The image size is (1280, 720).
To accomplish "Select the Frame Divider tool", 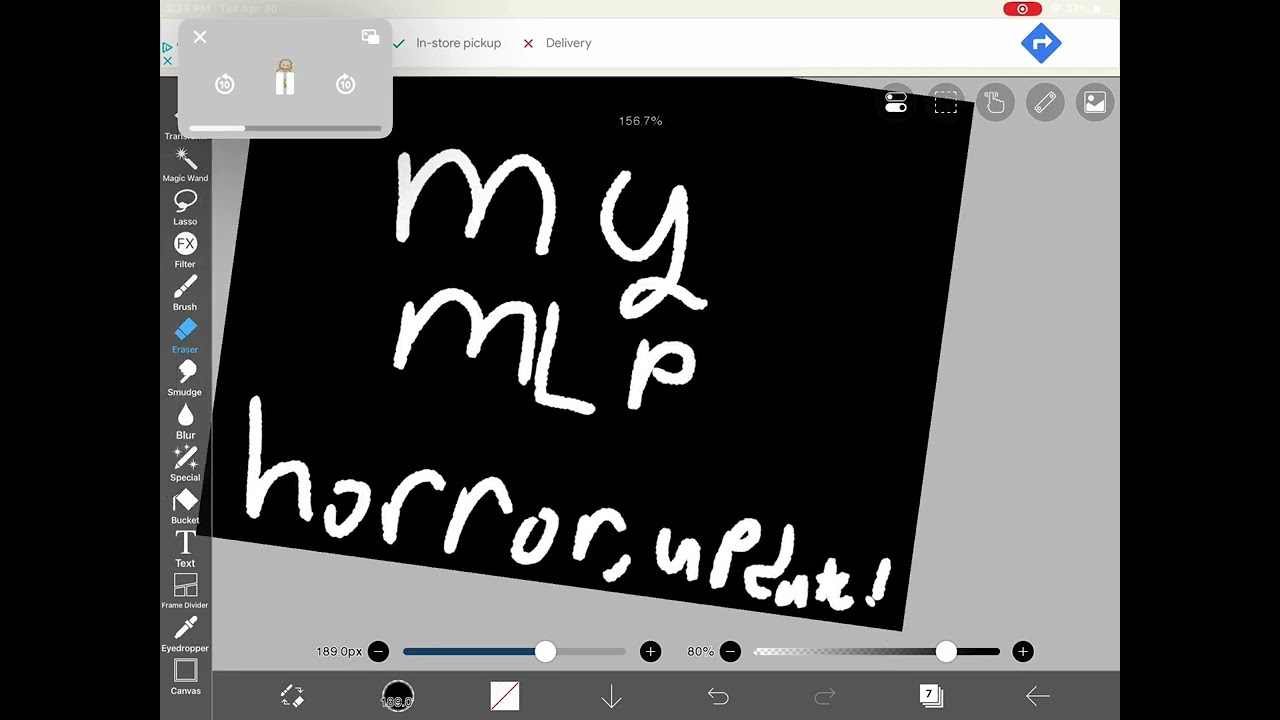I will [185, 591].
